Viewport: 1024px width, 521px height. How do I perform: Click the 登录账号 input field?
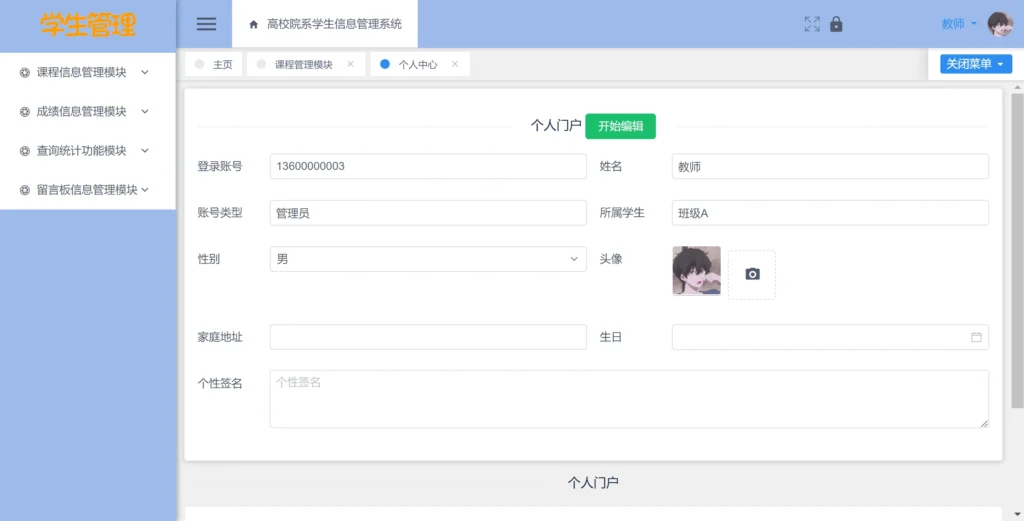coord(428,166)
